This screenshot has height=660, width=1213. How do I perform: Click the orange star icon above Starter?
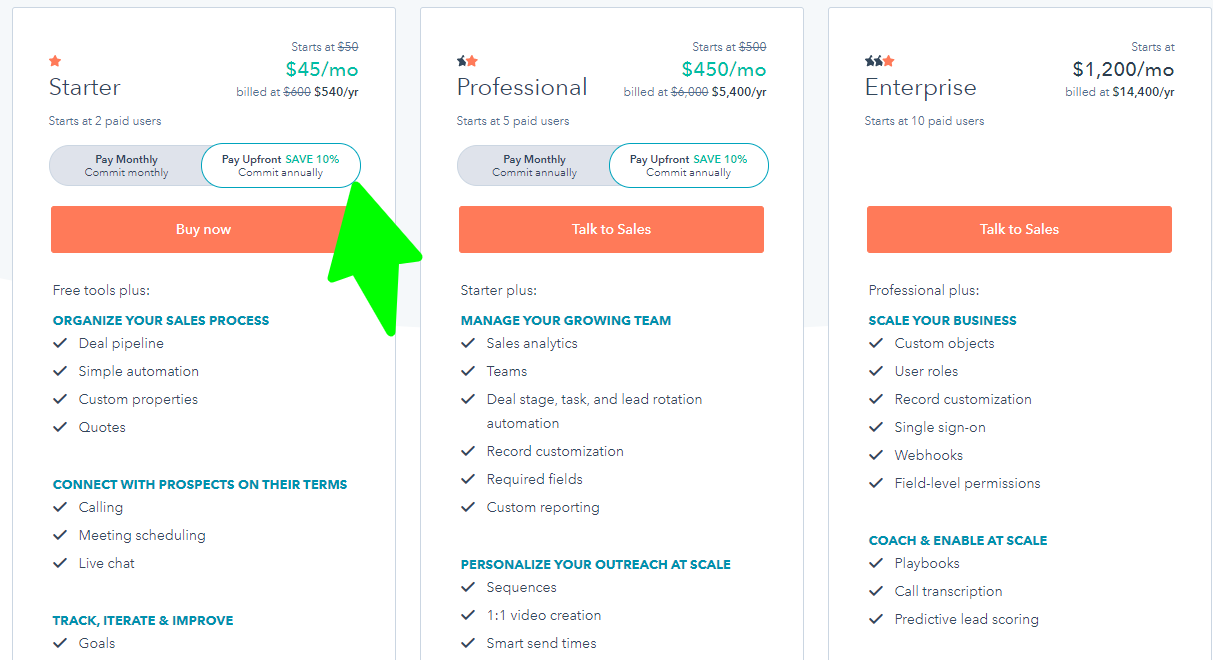(55, 60)
